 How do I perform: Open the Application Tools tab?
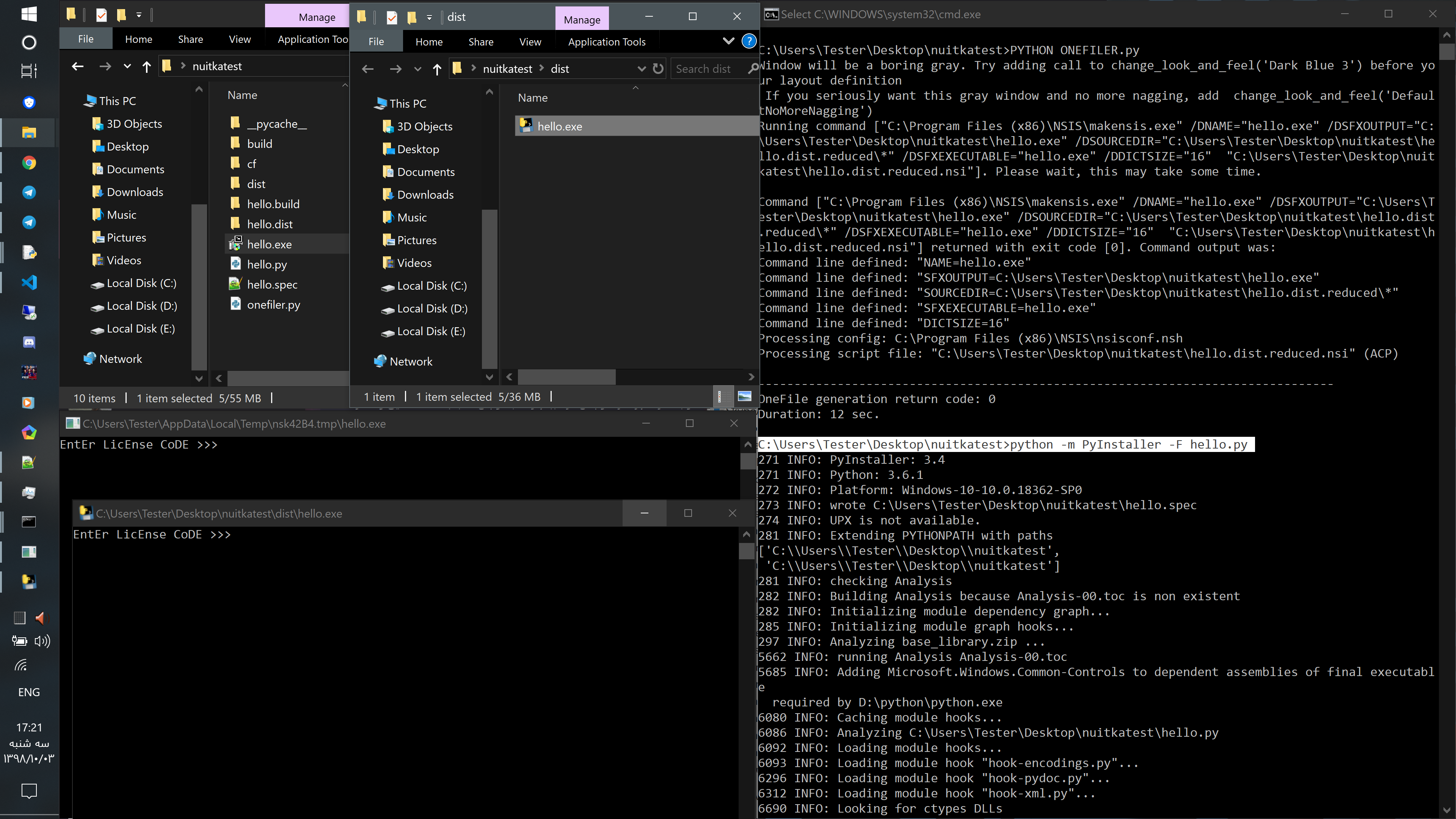[x=607, y=41]
